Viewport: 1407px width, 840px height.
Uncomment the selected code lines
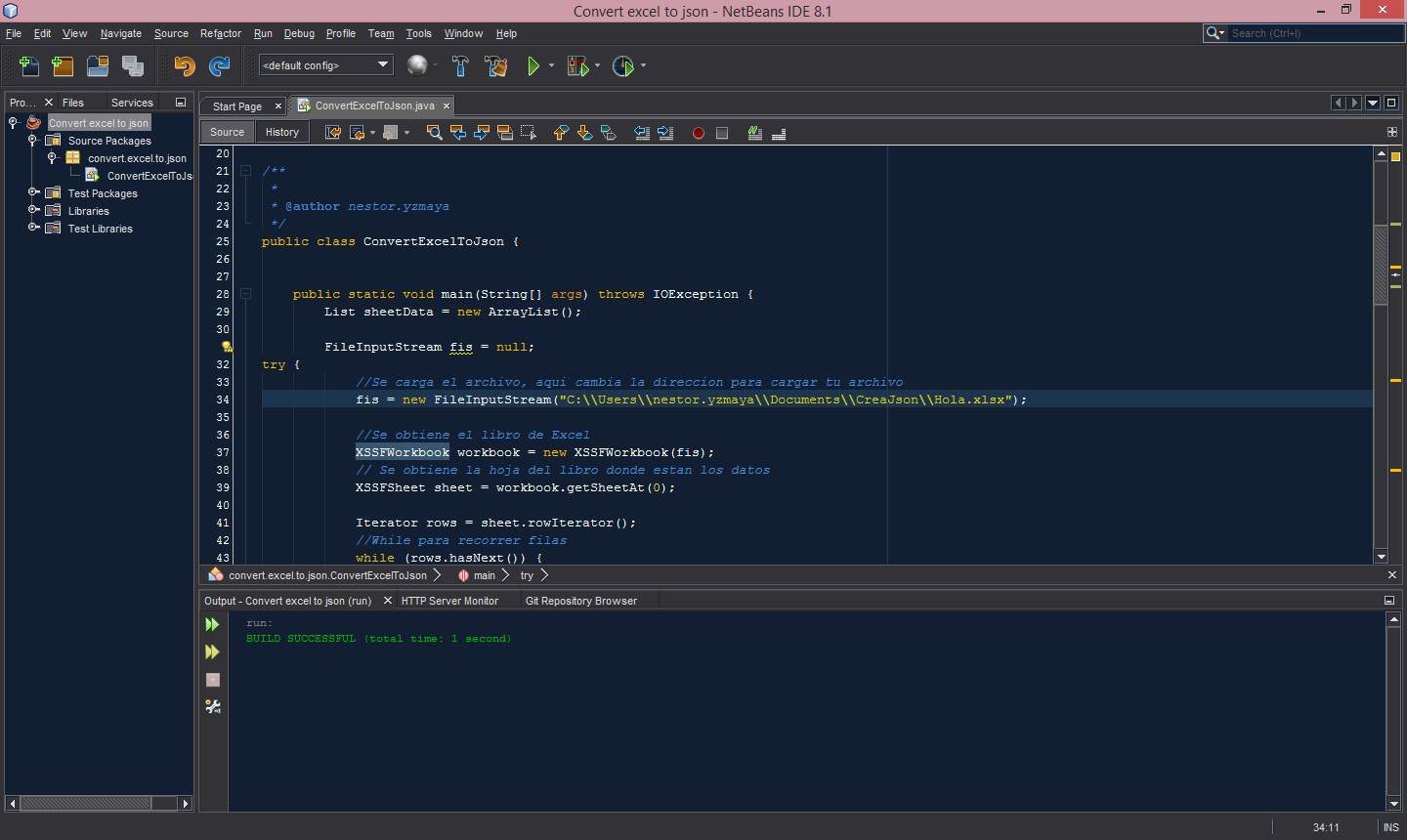779,133
